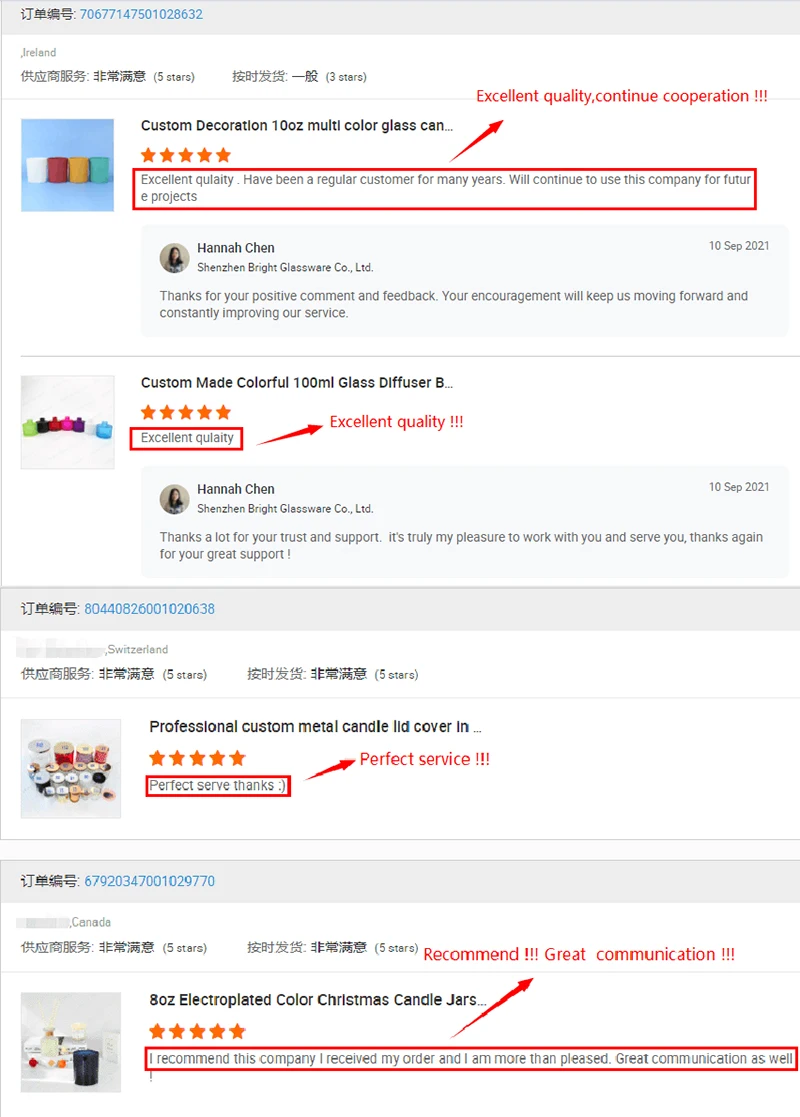800x1117 pixels.
Task: Click Hannah Chen's avatar in first reply
Action: 175,258
